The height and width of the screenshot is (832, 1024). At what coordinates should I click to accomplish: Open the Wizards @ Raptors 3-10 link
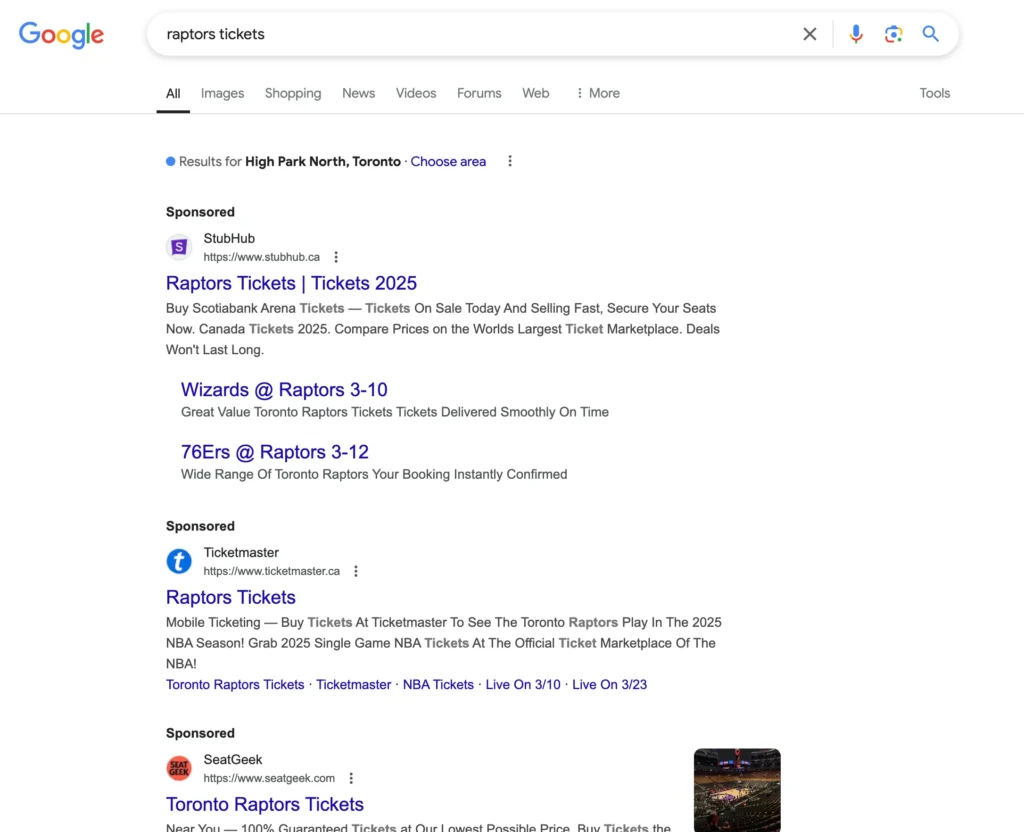pyautogui.click(x=284, y=390)
